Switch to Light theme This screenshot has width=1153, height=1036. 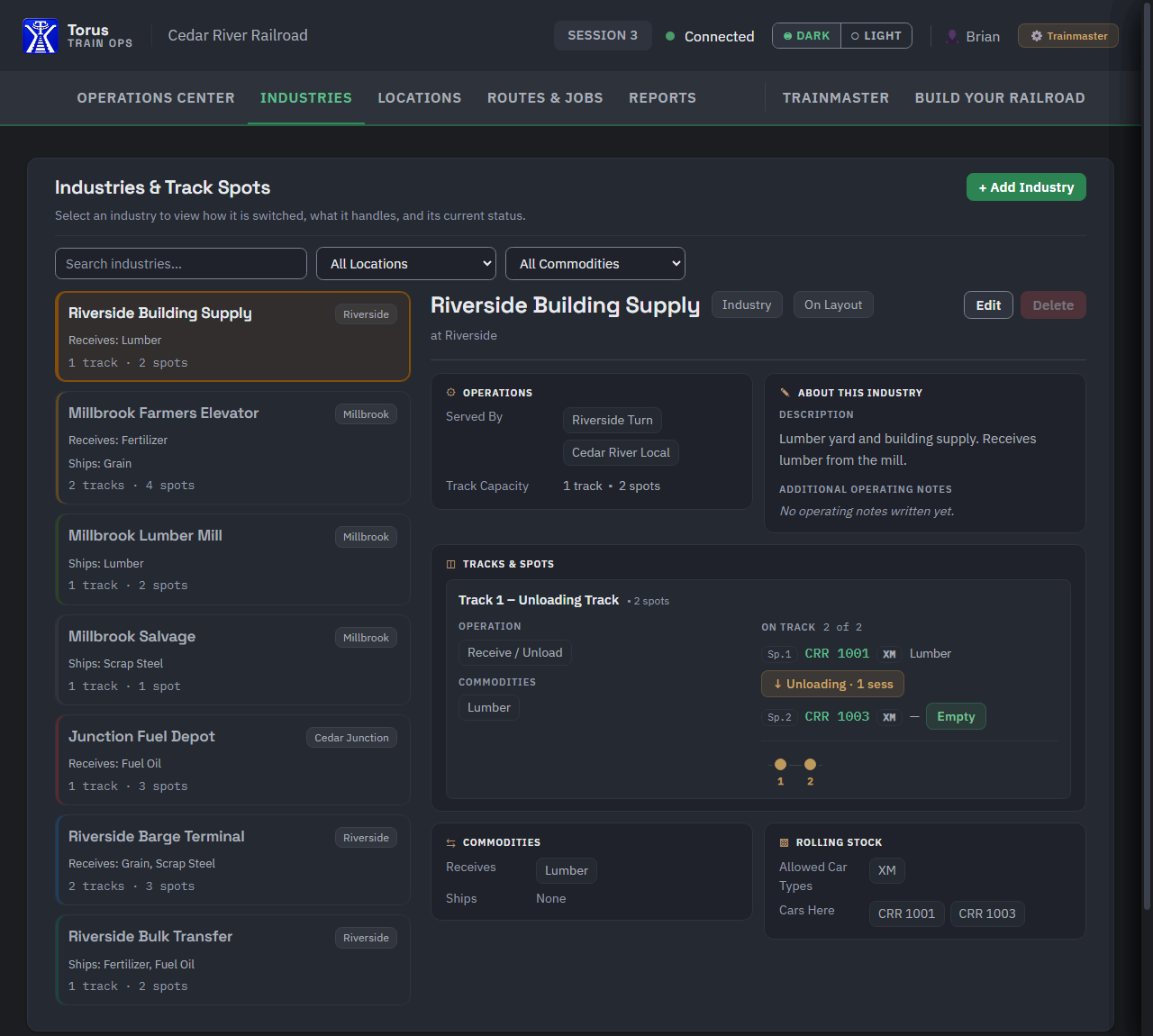point(876,36)
